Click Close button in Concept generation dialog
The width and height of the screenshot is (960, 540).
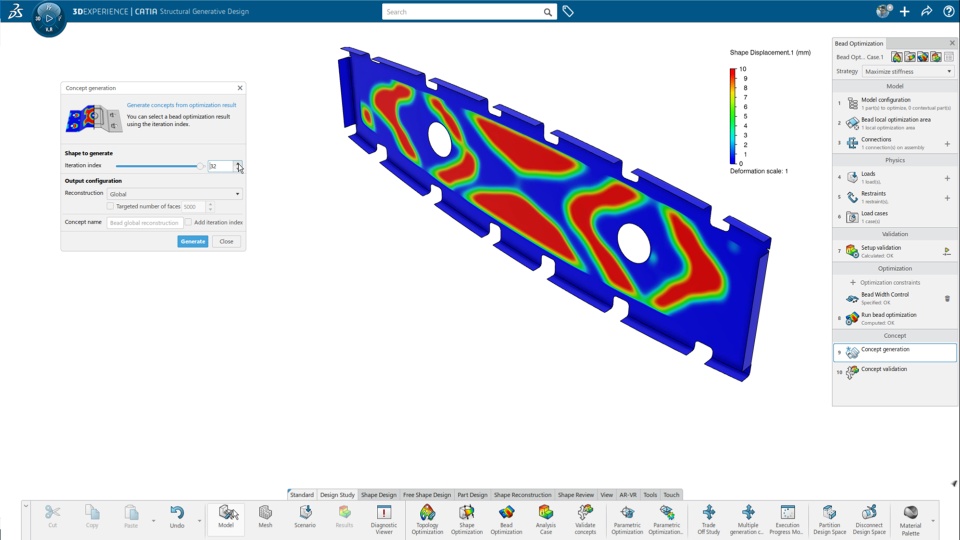pyautogui.click(x=227, y=241)
